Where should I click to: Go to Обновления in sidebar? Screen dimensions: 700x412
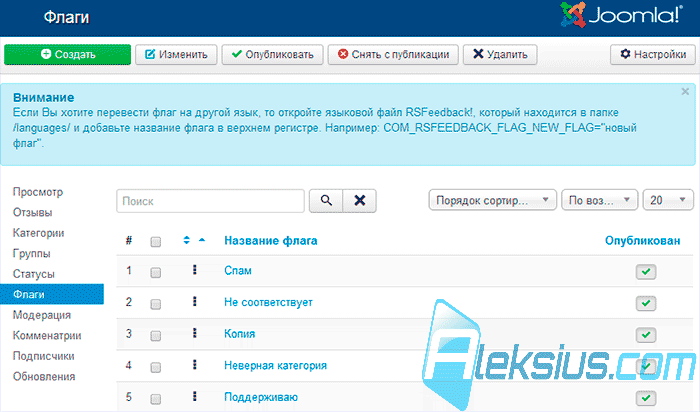[x=44, y=377]
